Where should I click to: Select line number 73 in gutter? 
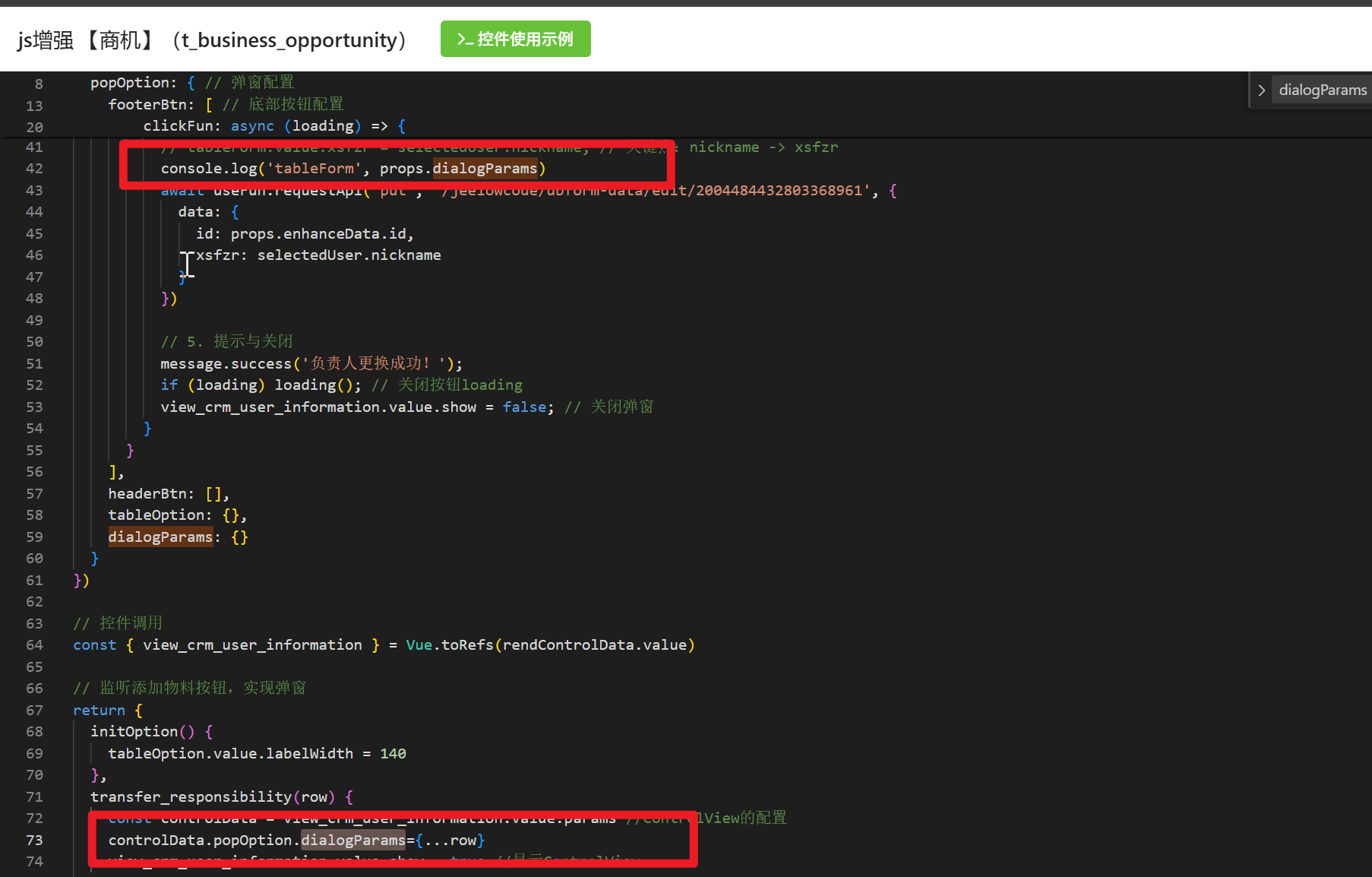pos(34,841)
